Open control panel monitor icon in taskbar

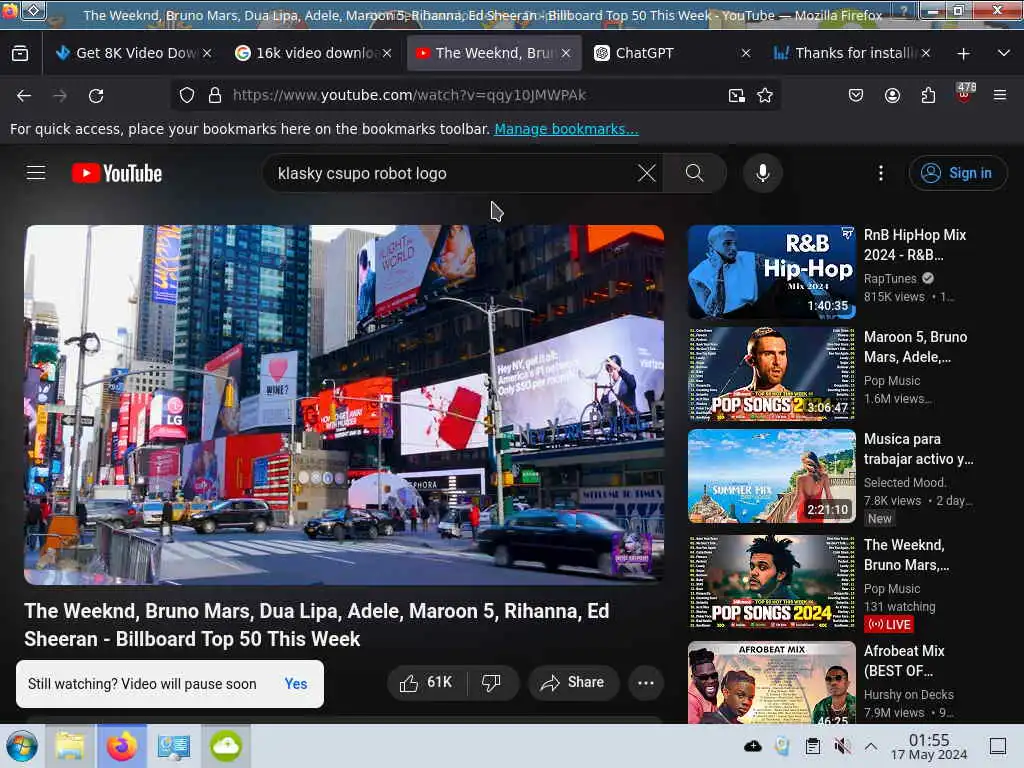[x=174, y=746]
